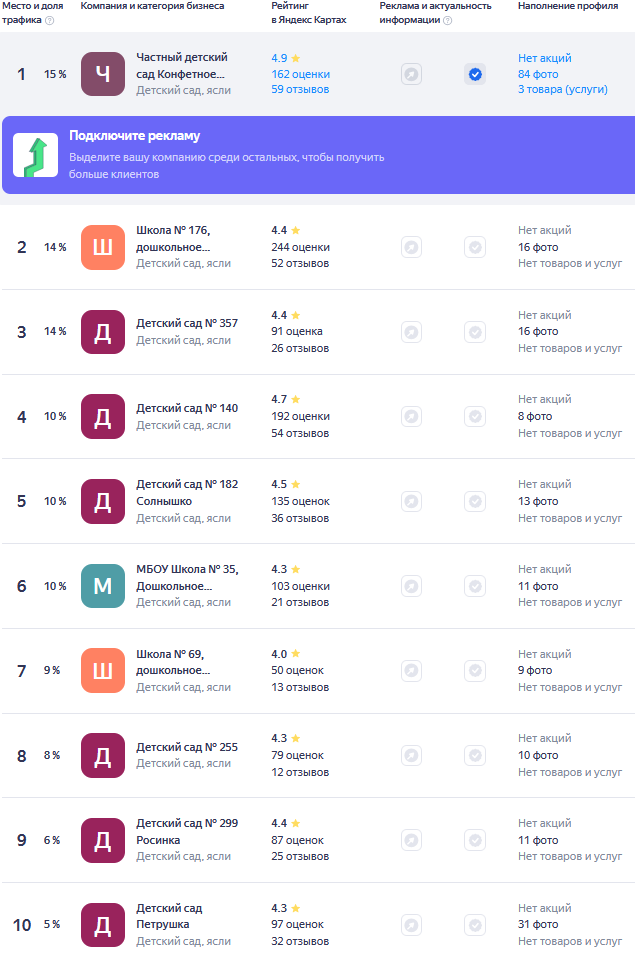The image size is (635, 960).
Task: Open the '3 товара (услуги)' link
Action: pyautogui.click(x=563, y=89)
